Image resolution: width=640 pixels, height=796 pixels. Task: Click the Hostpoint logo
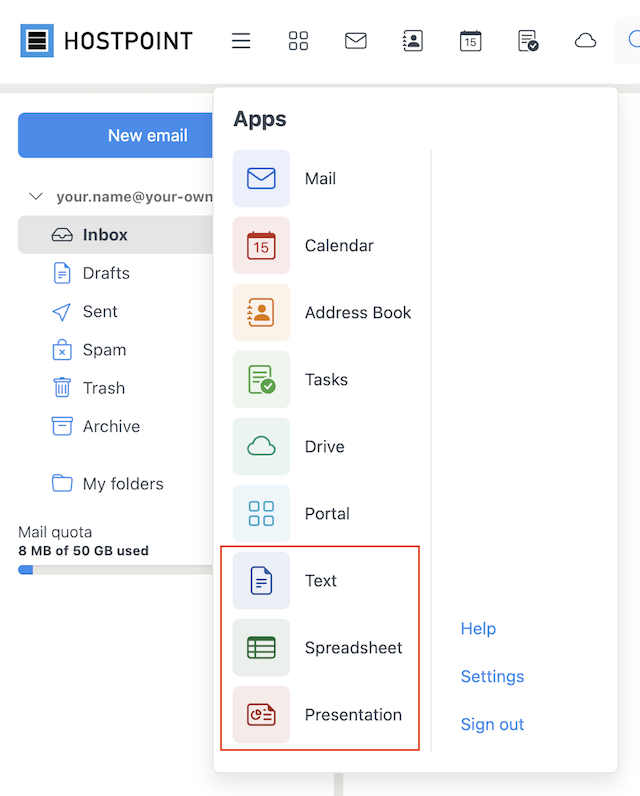(107, 41)
